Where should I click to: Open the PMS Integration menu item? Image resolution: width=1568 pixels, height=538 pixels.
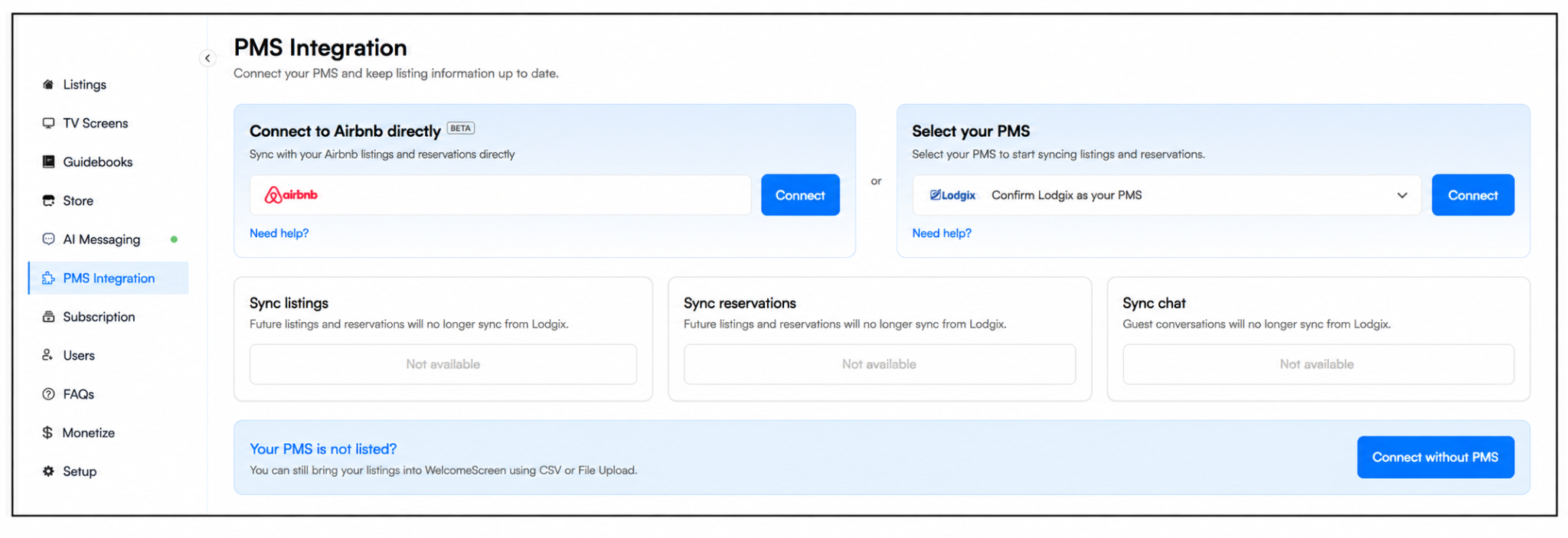click(109, 278)
